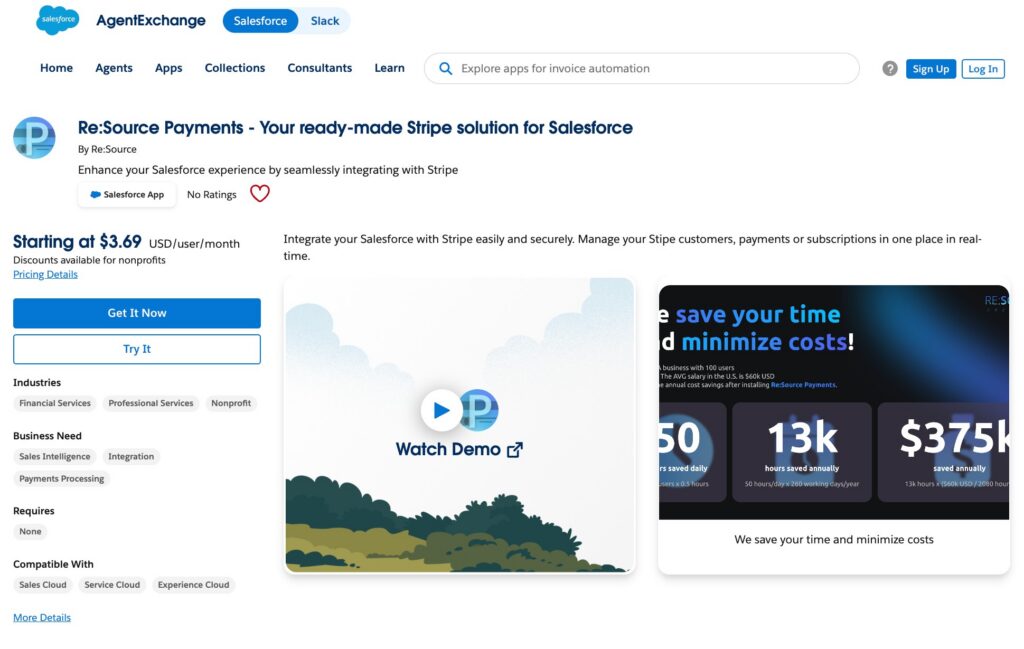Open the help question mark icon

point(889,69)
